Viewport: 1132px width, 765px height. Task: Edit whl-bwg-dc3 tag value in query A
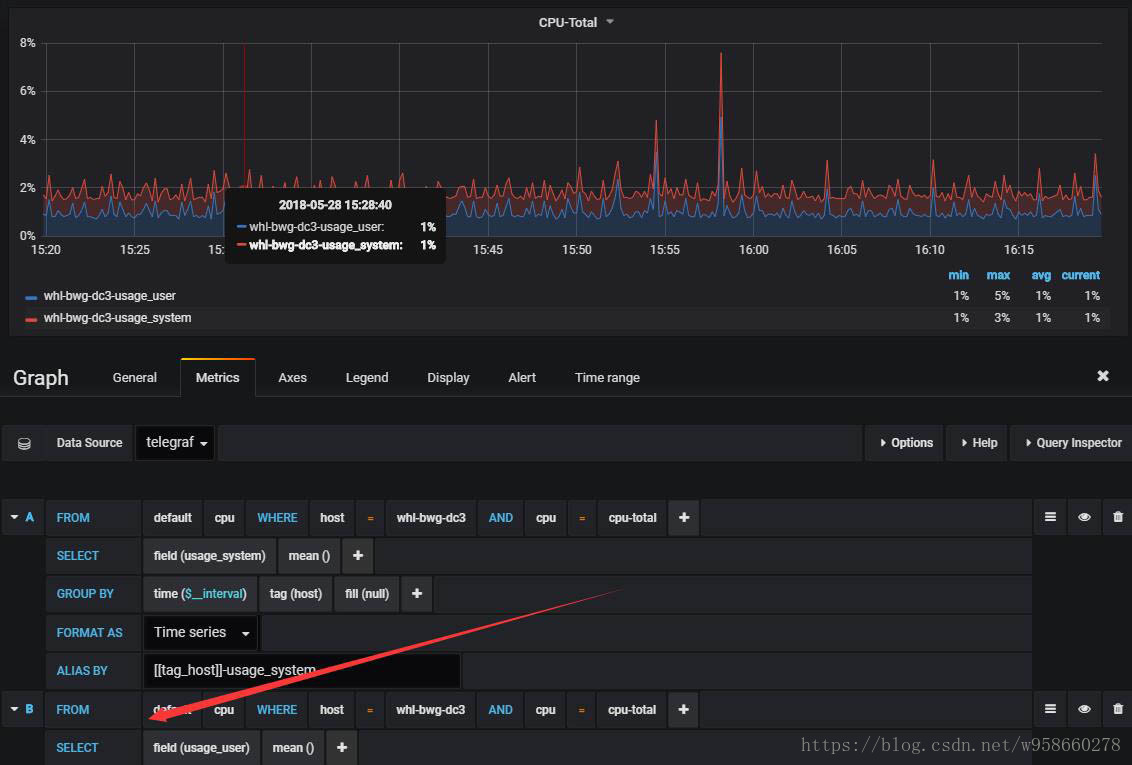(x=431, y=517)
